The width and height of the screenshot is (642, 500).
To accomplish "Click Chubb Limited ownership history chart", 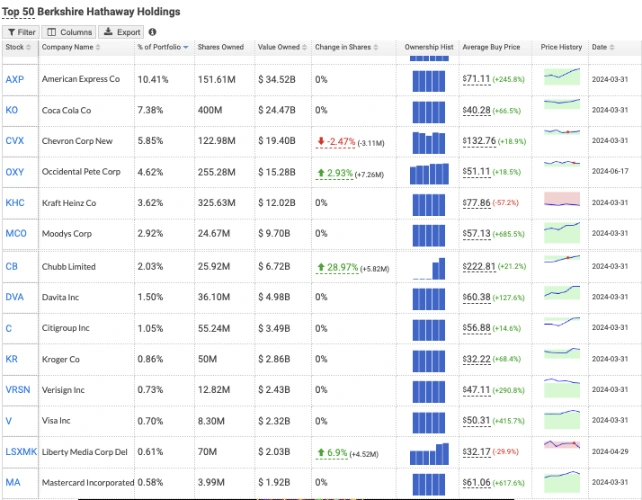I will point(429,269).
